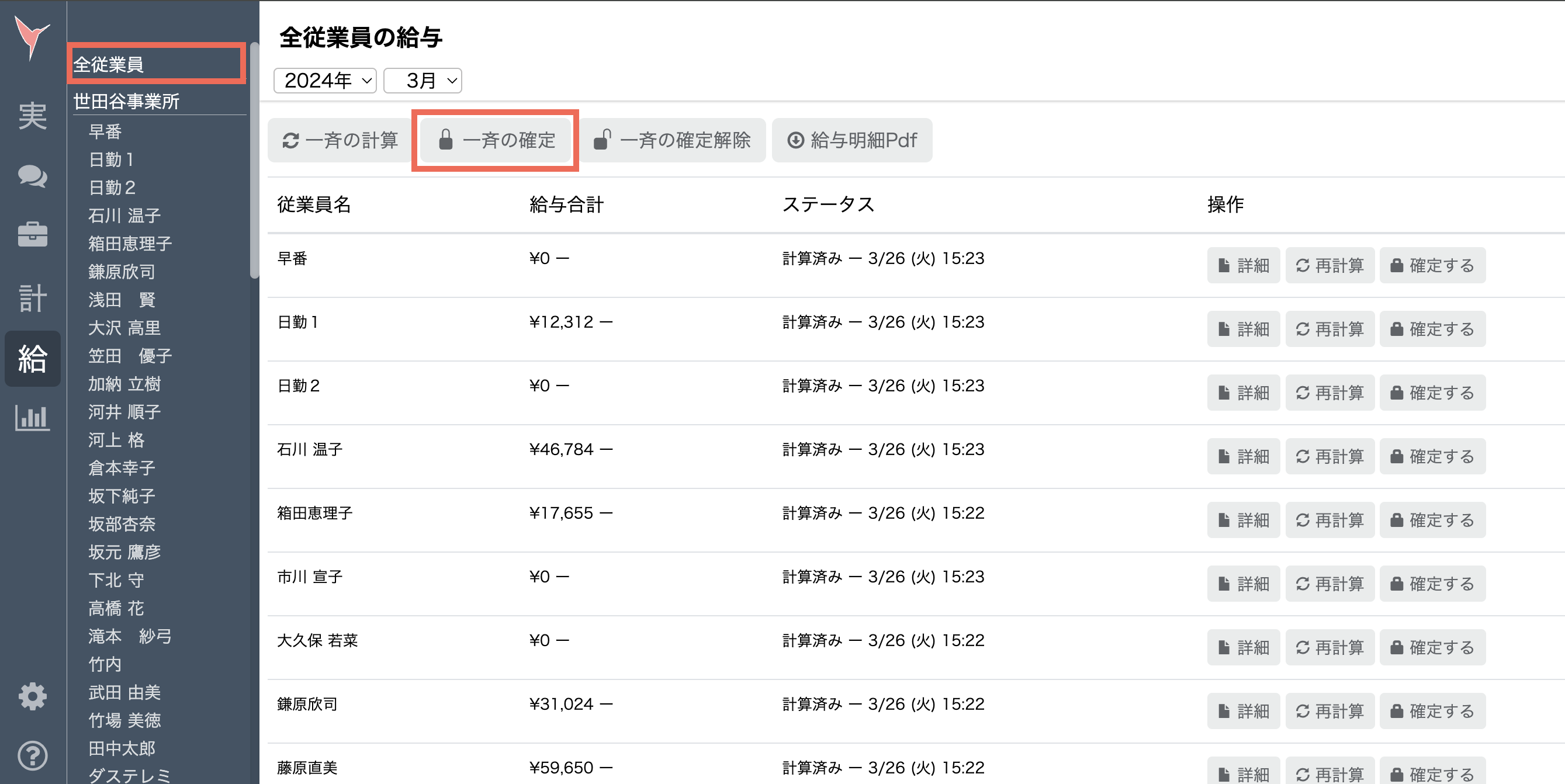Click the 一斉の計算 button
The image size is (1565, 784).
[340, 140]
